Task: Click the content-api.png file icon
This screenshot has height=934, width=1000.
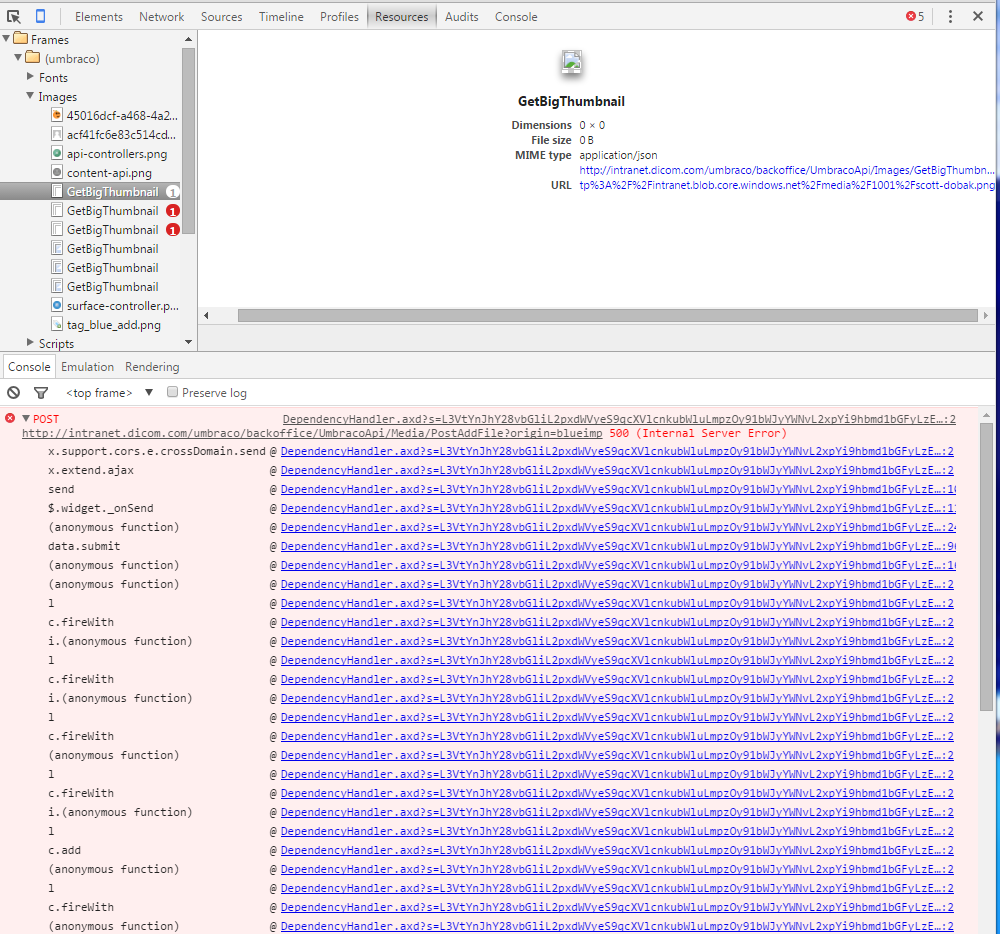Action: tap(57, 172)
